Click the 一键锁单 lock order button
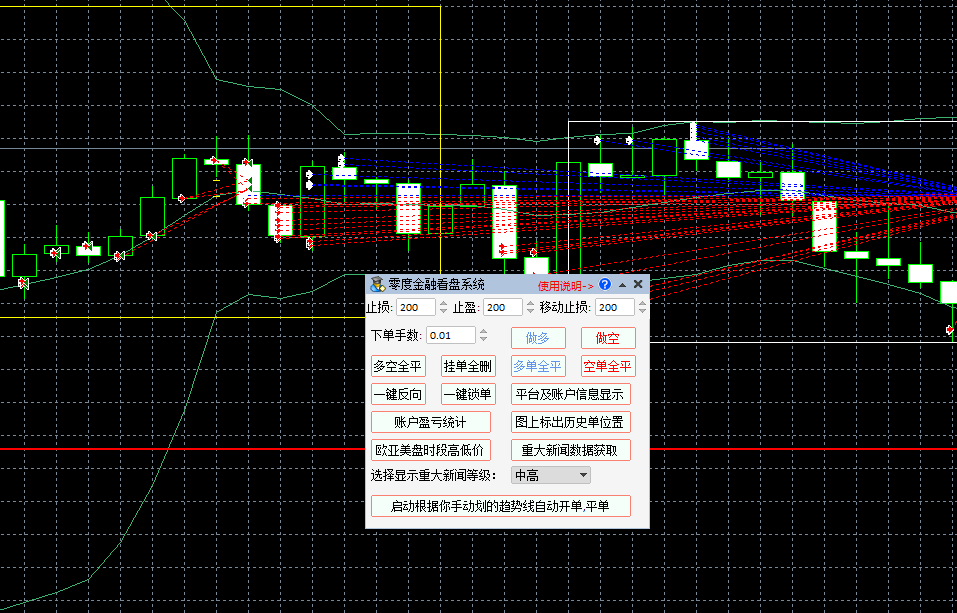Viewport: 957px width, 613px height. 468,394
